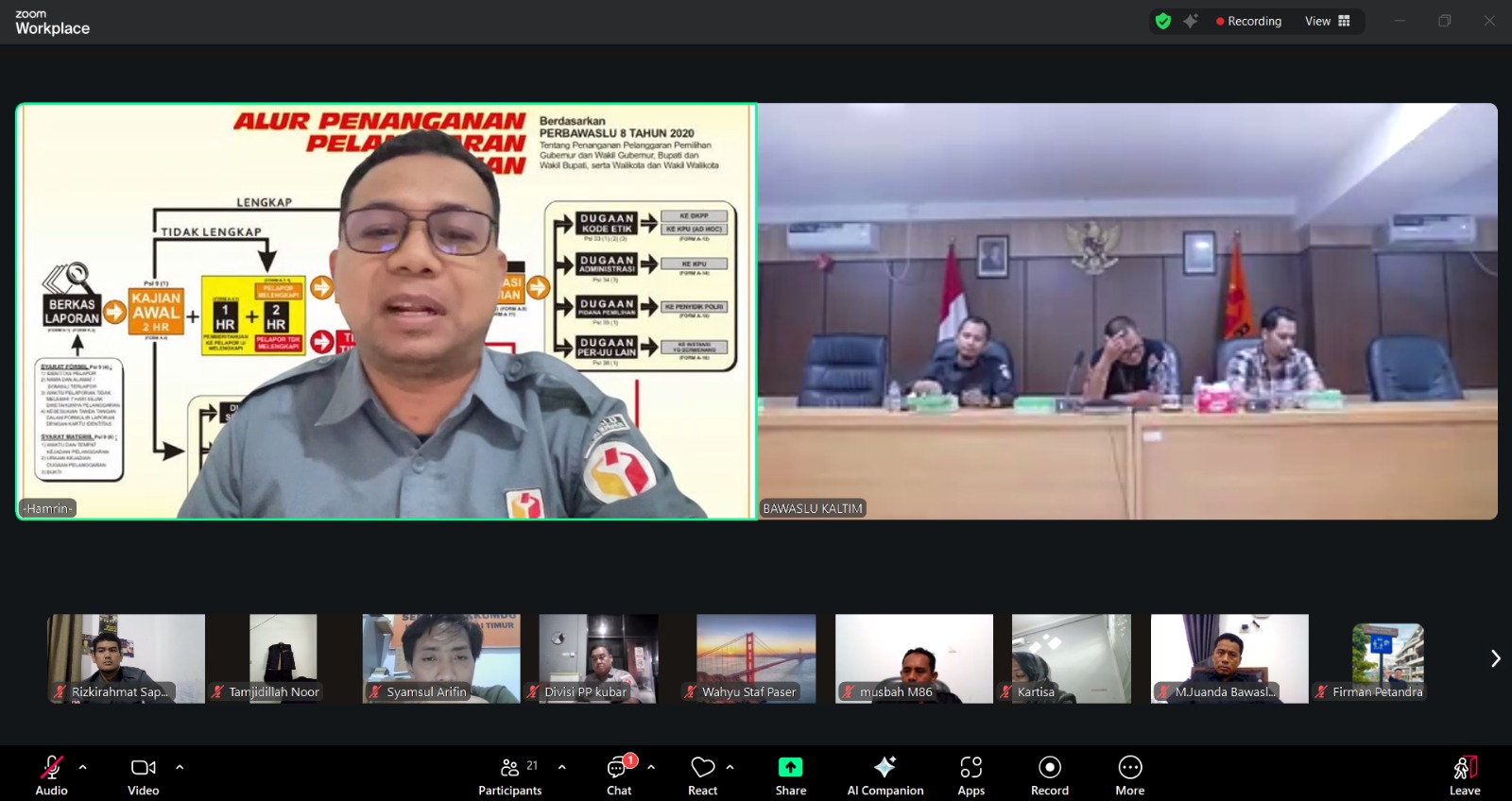Click the Zoom Workplace logo
The height and width of the screenshot is (801, 1512).
coord(52,23)
